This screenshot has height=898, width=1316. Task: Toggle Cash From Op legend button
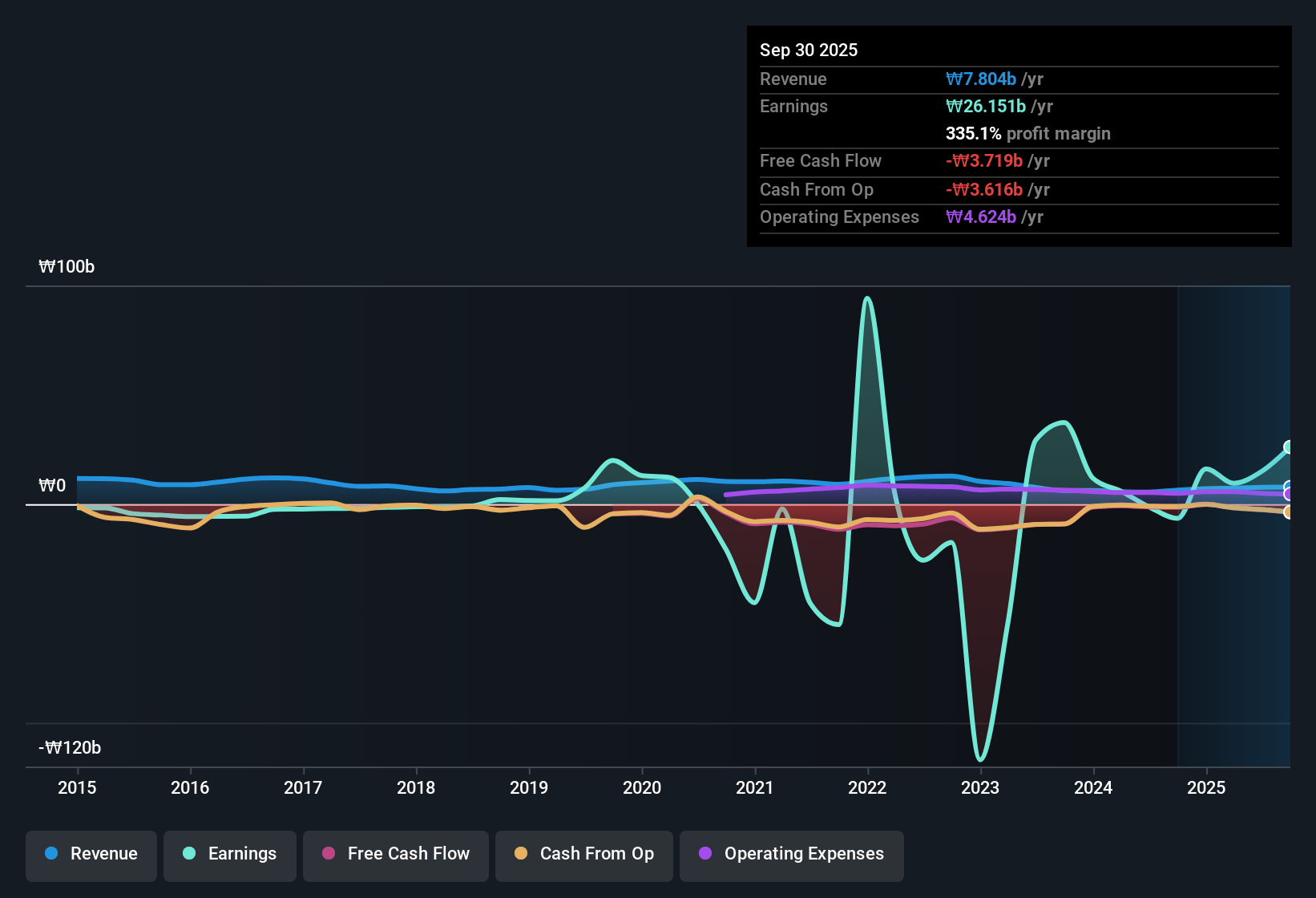tap(584, 854)
